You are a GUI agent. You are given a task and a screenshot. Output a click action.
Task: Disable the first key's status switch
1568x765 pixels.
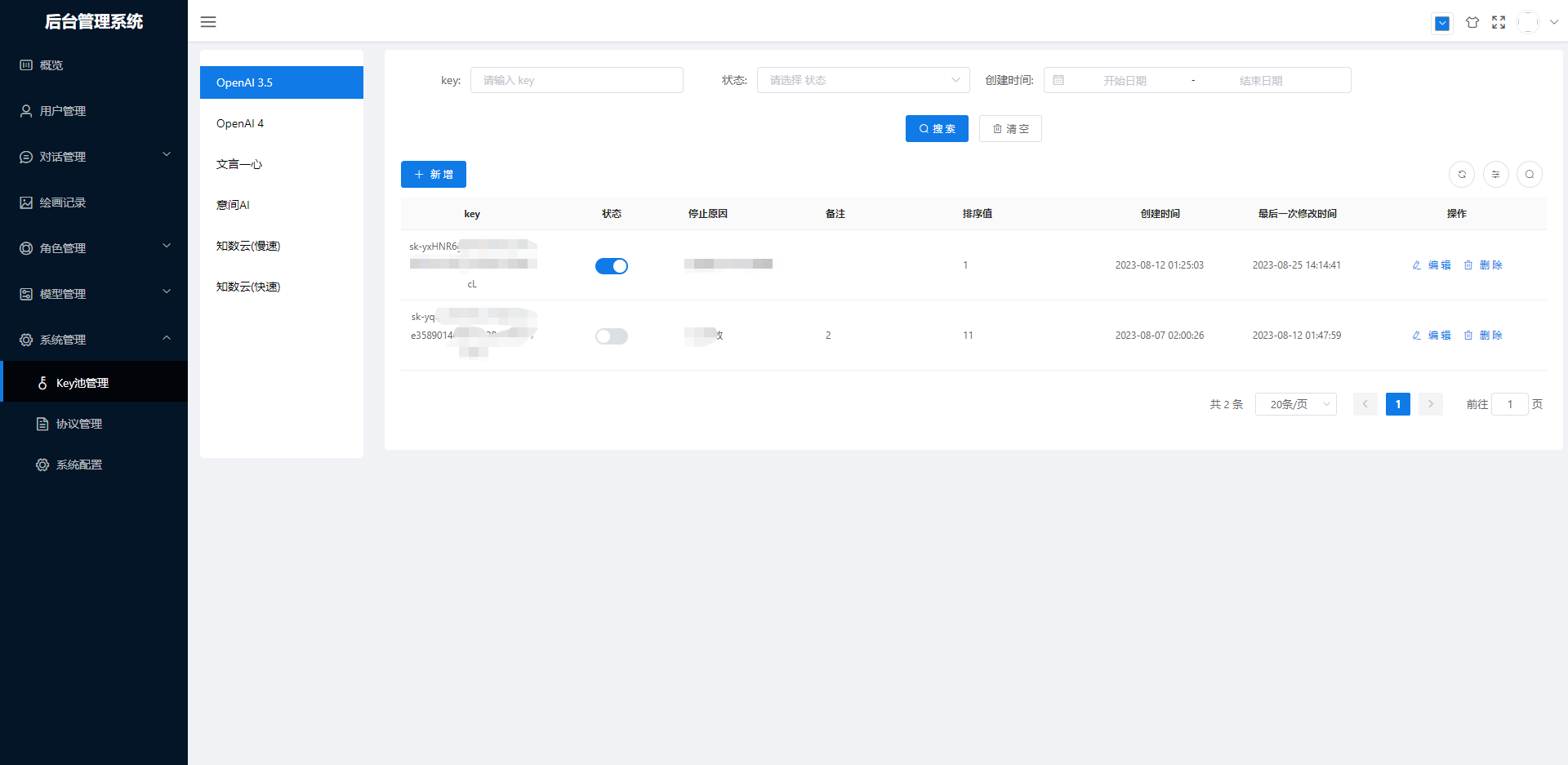coord(611,266)
